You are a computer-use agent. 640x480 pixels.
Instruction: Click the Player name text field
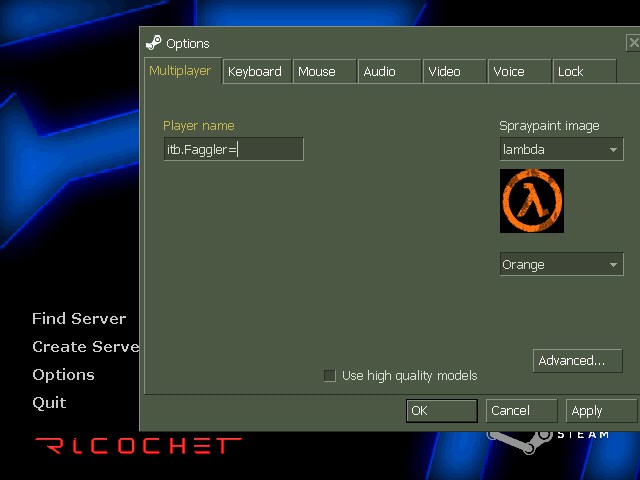point(233,149)
